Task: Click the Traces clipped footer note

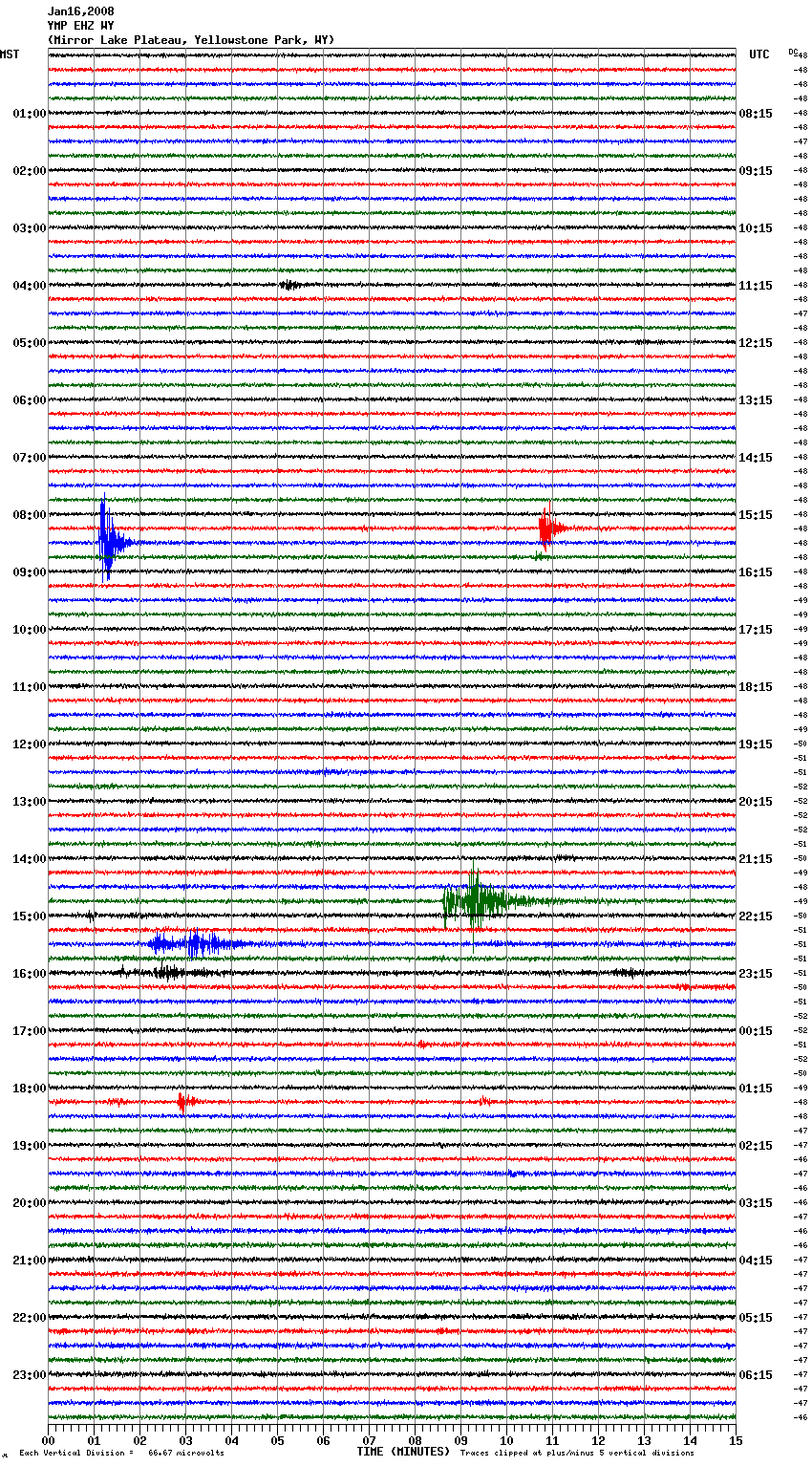Action: tap(577, 1453)
